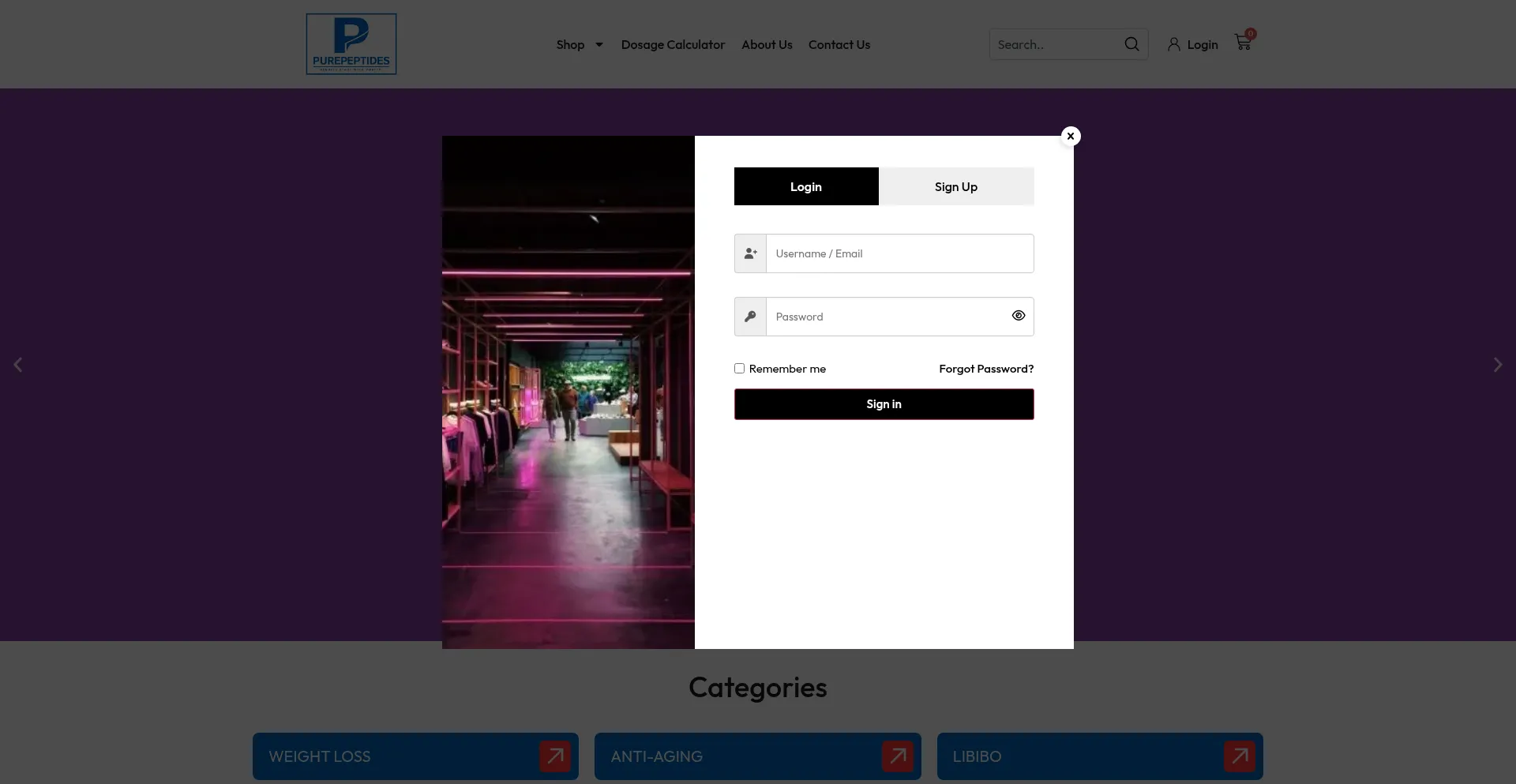Click the search magnifier icon

coord(1131,44)
